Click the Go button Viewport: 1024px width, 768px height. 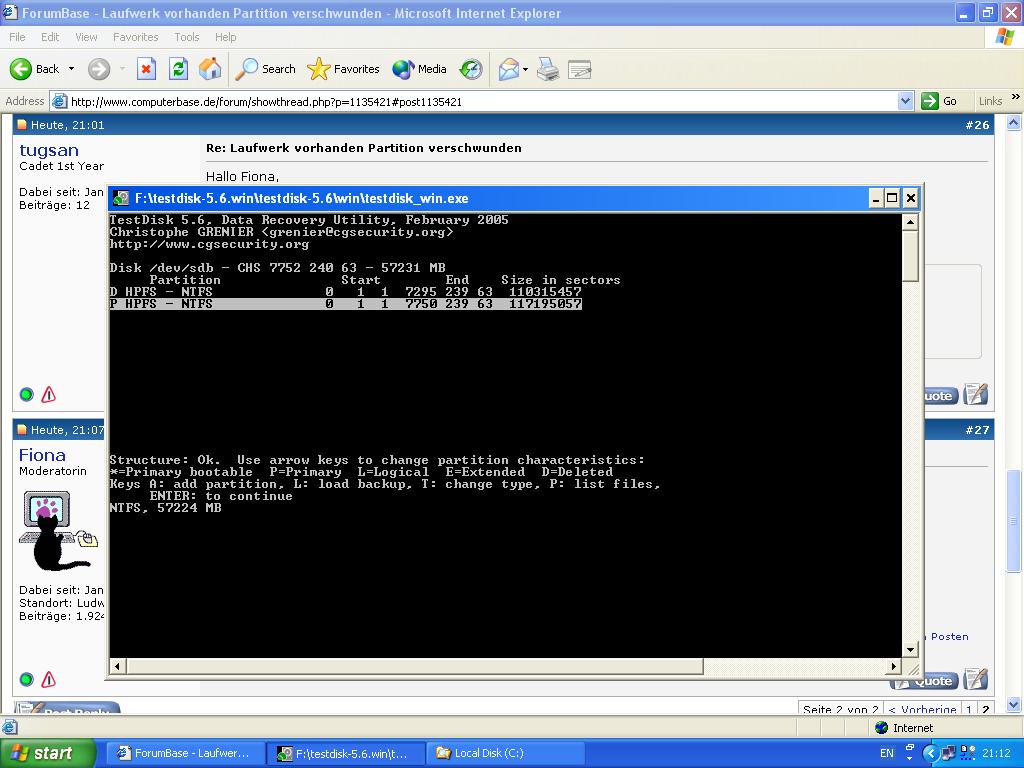pos(939,101)
